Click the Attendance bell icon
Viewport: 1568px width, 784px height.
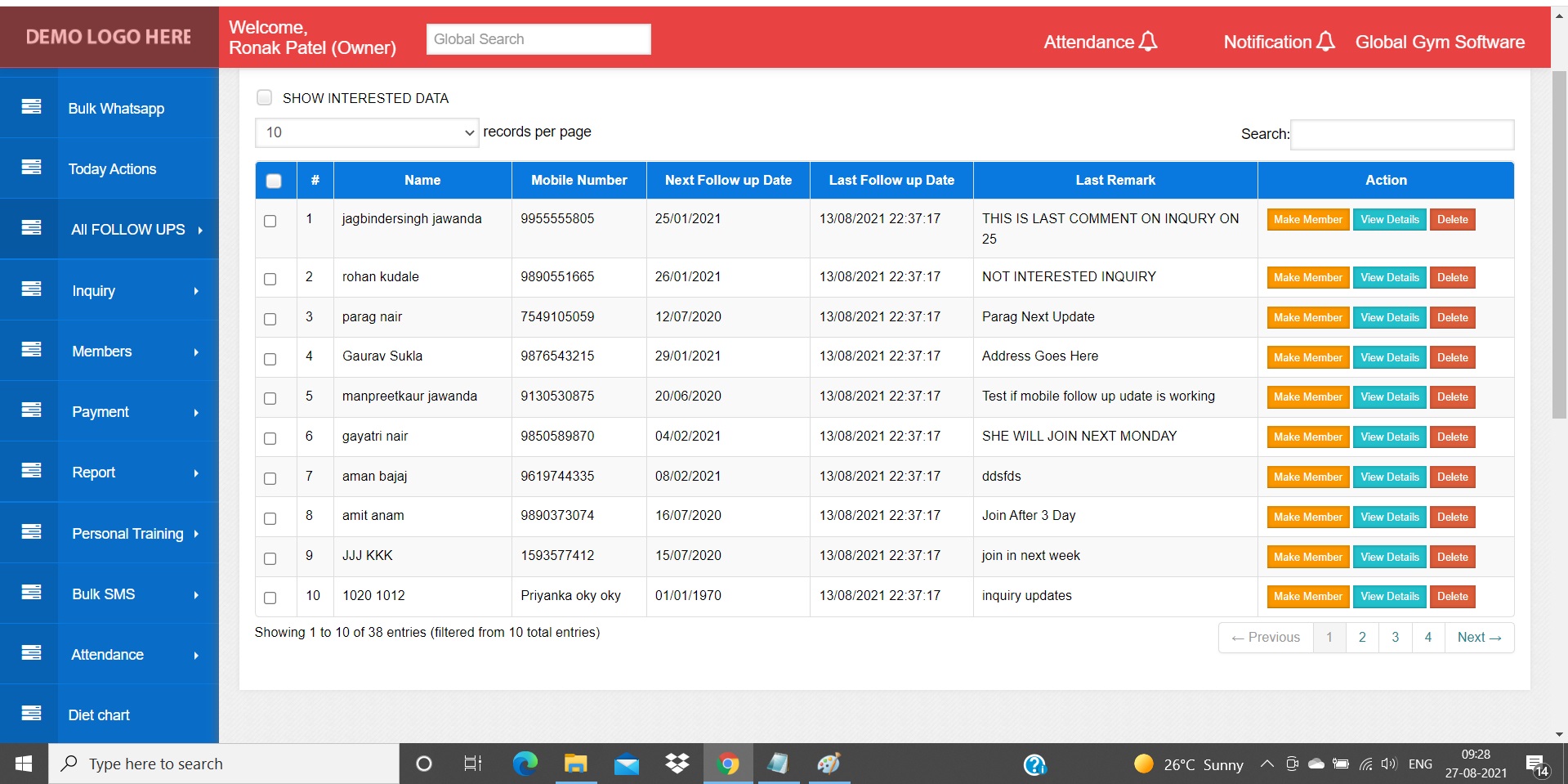pos(1149,41)
